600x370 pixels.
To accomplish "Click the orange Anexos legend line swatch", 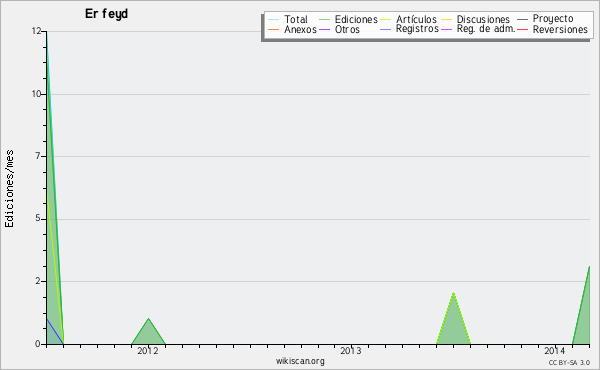I will [274, 29].
